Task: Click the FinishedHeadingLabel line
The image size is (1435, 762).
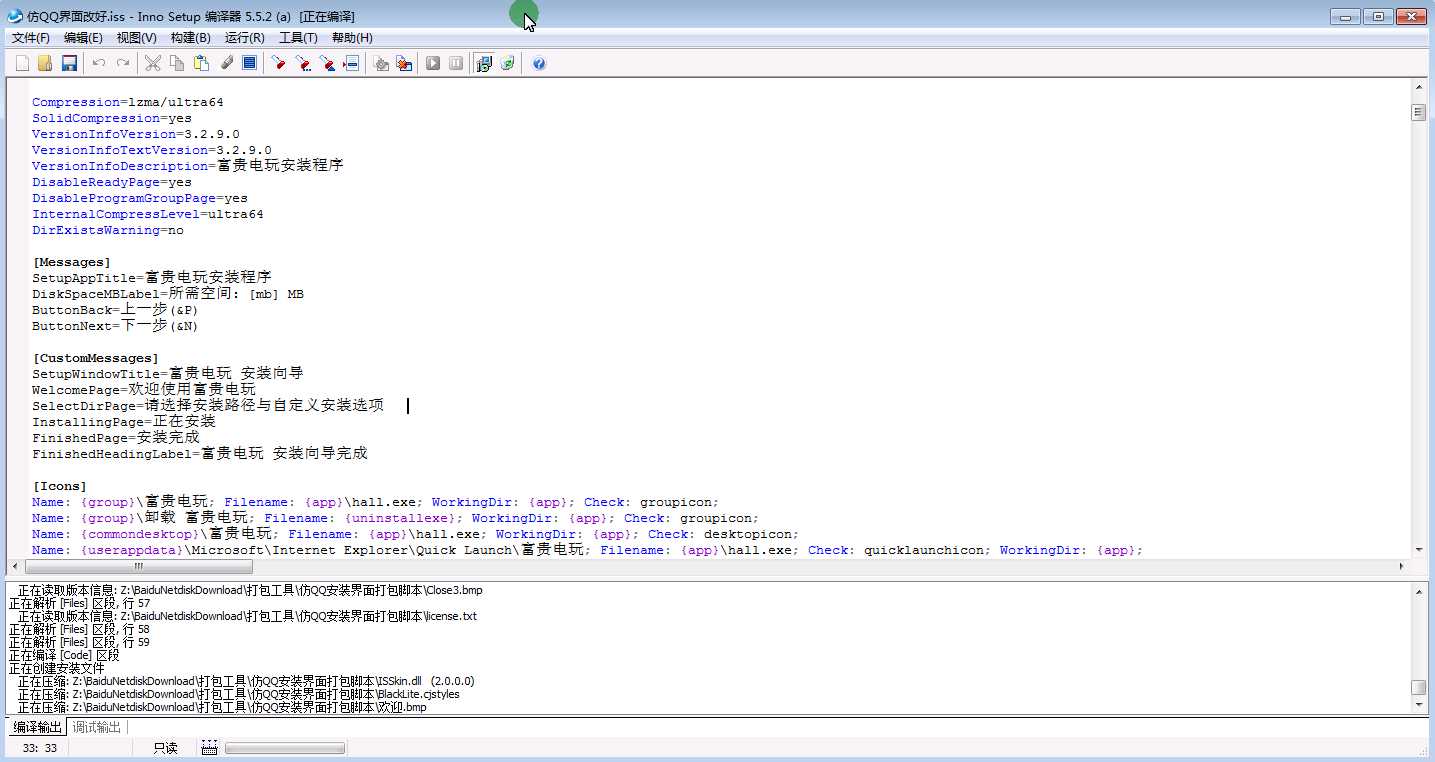Action: pos(200,454)
